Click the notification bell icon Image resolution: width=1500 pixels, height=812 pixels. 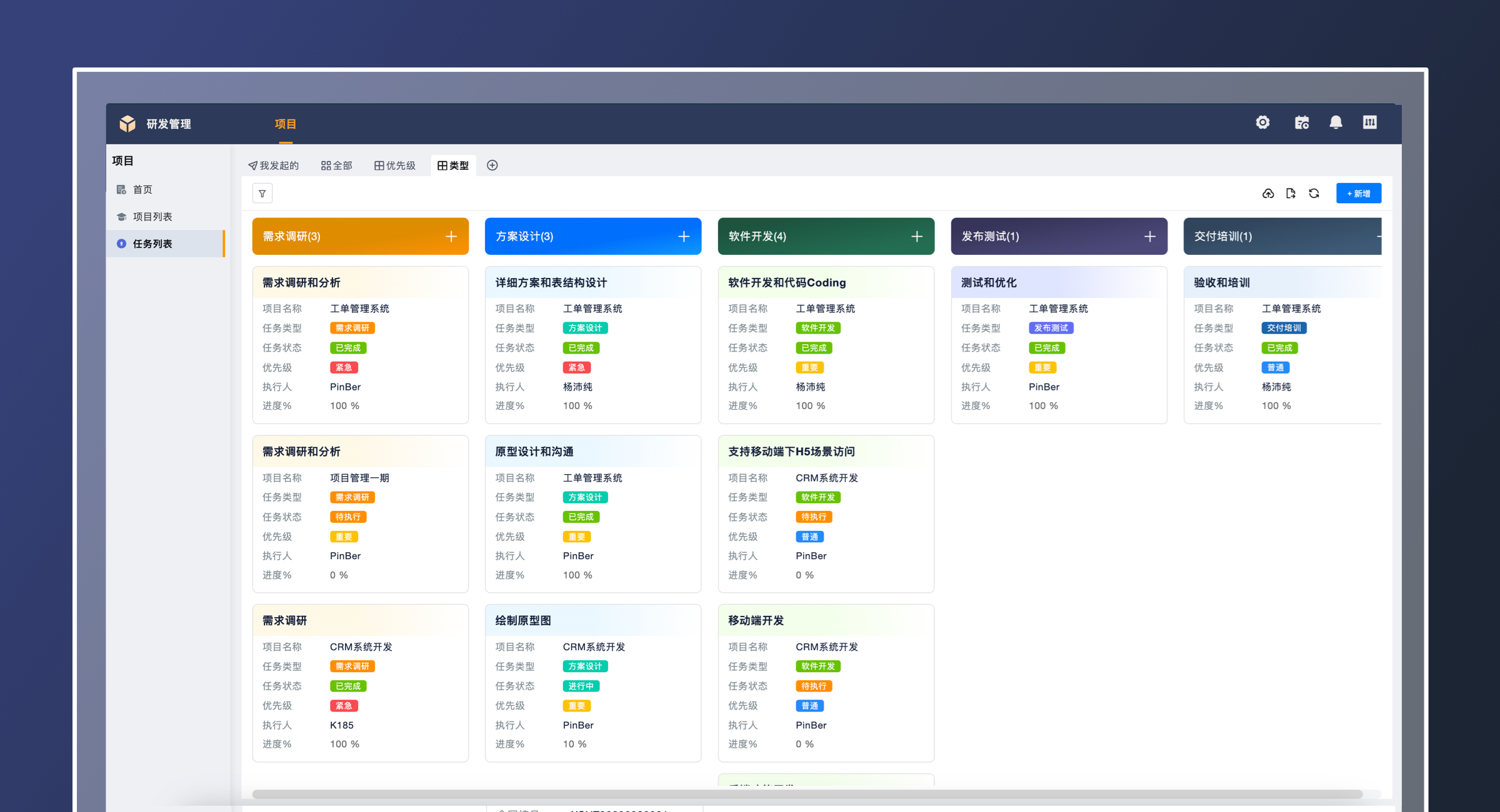click(1336, 122)
